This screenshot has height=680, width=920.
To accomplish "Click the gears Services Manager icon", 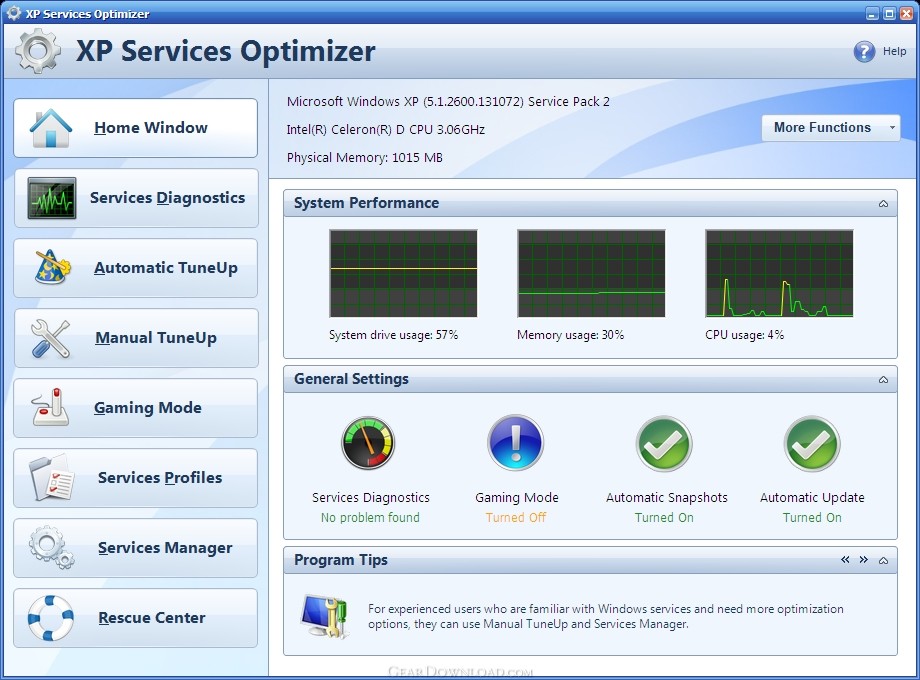I will tap(52, 547).
